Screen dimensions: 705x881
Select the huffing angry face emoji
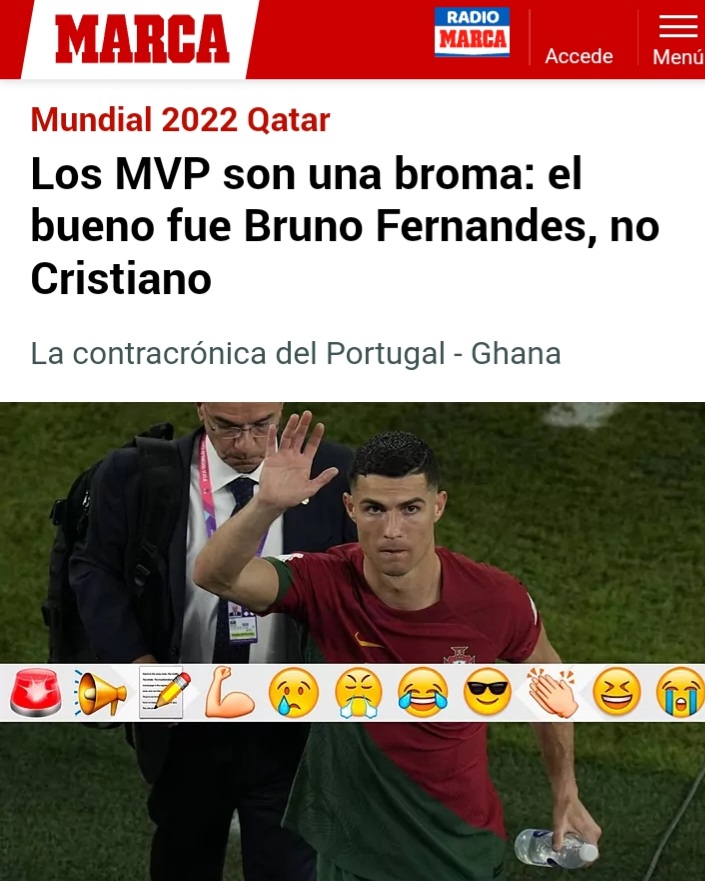pyautogui.click(x=358, y=692)
